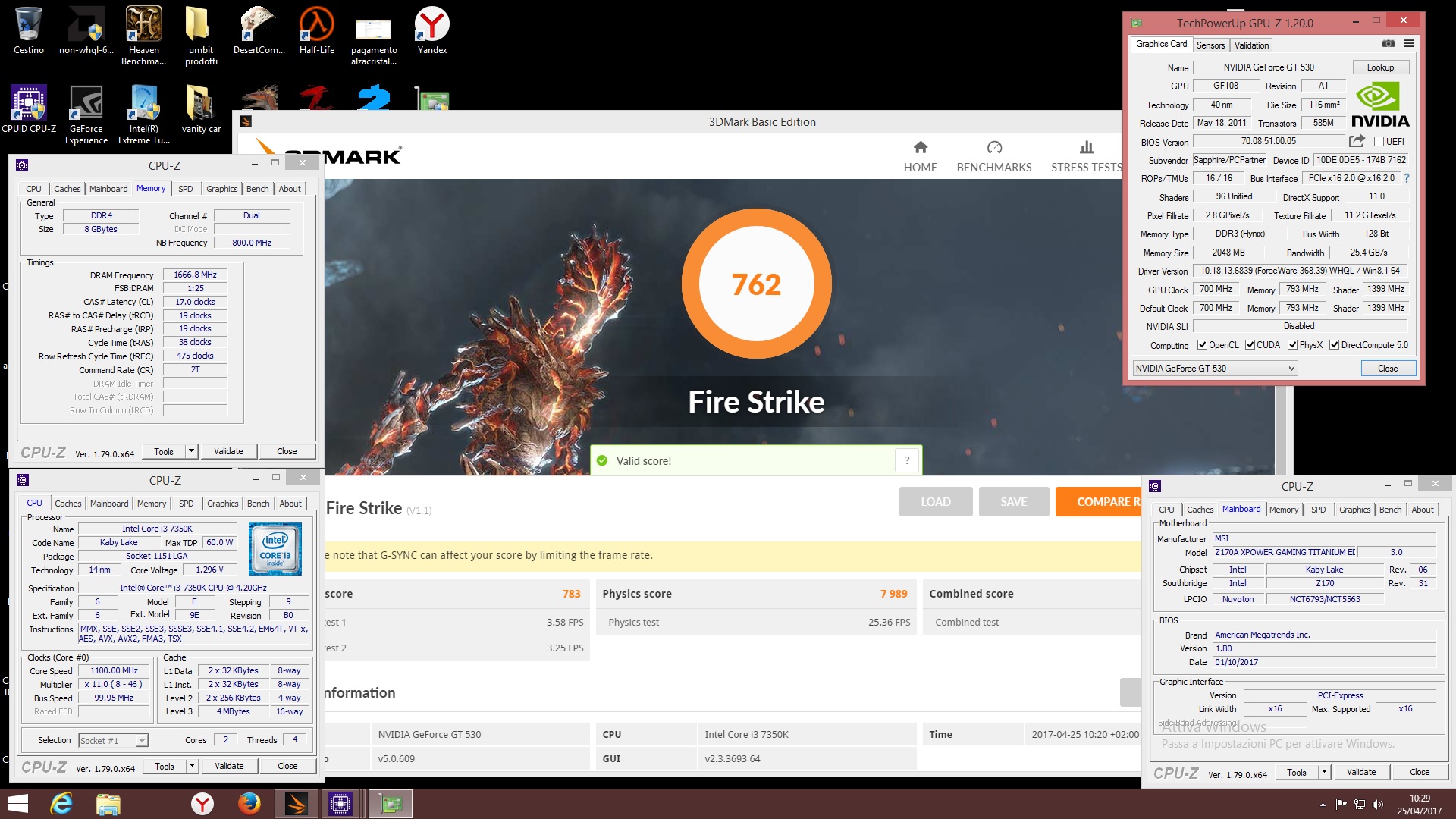Toggle the PhysX checkbox in GPU-Z
This screenshot has height=819, width=1456.
[x=1292, y=345]
